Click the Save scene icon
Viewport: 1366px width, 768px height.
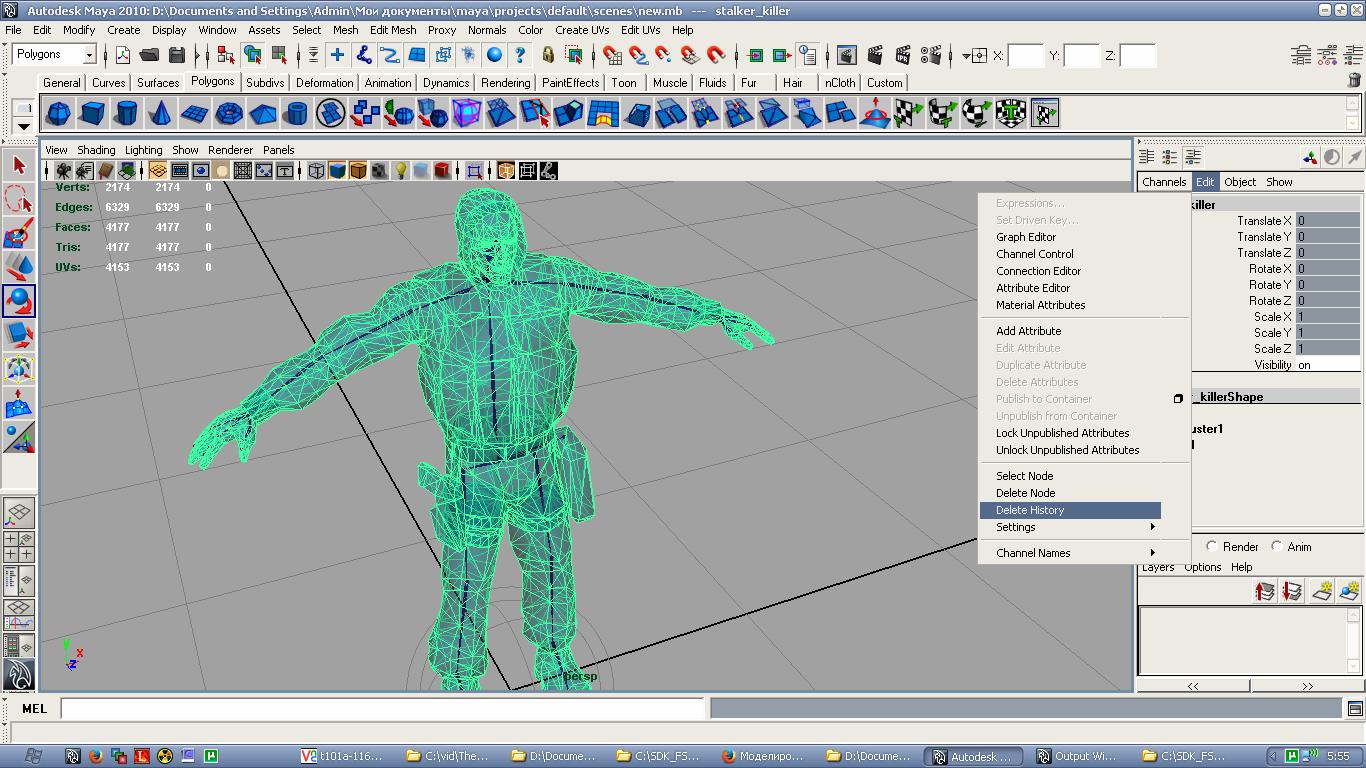point(177,55)
